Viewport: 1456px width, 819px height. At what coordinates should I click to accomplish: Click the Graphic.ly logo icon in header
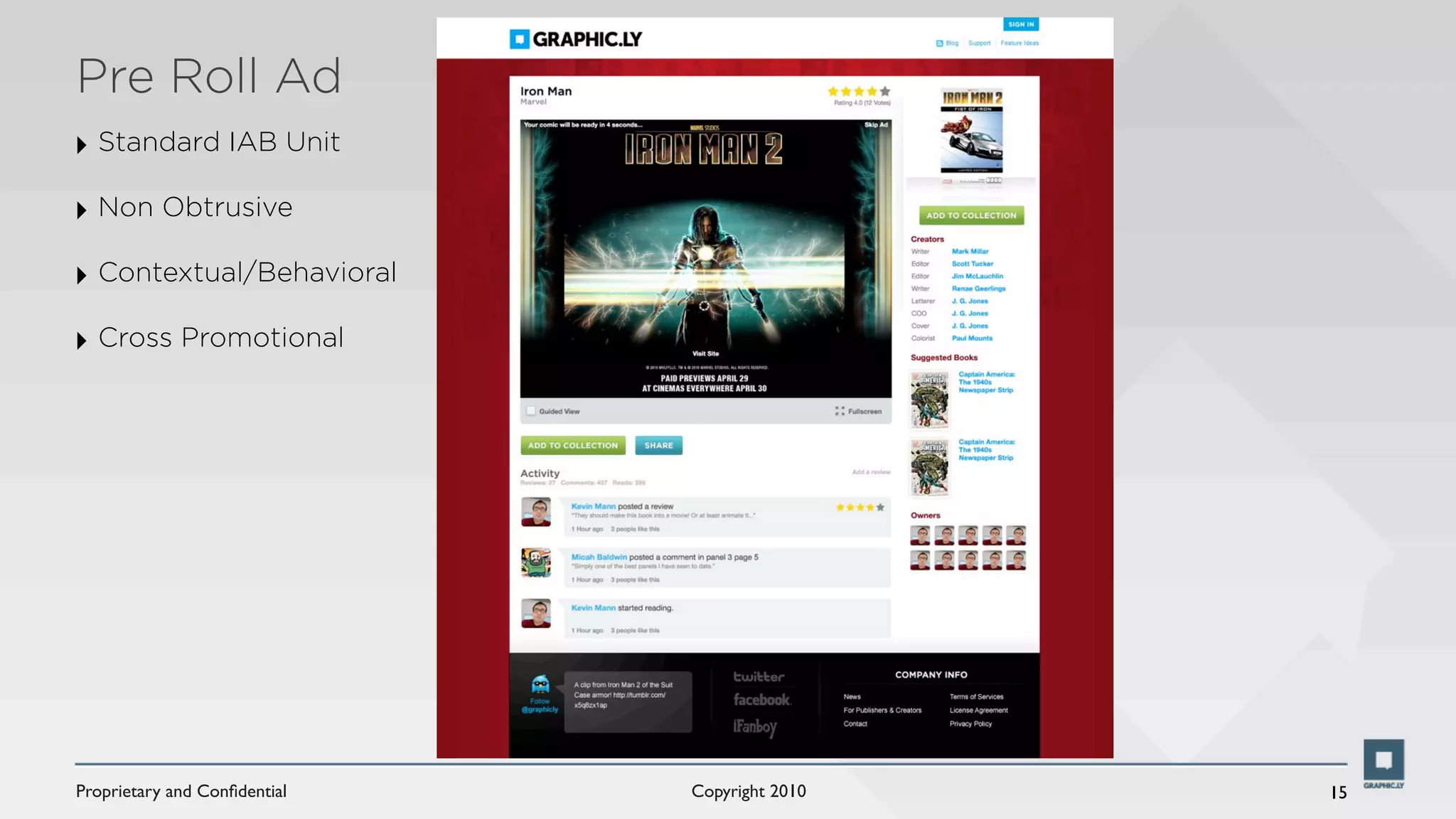click(520, 39)
